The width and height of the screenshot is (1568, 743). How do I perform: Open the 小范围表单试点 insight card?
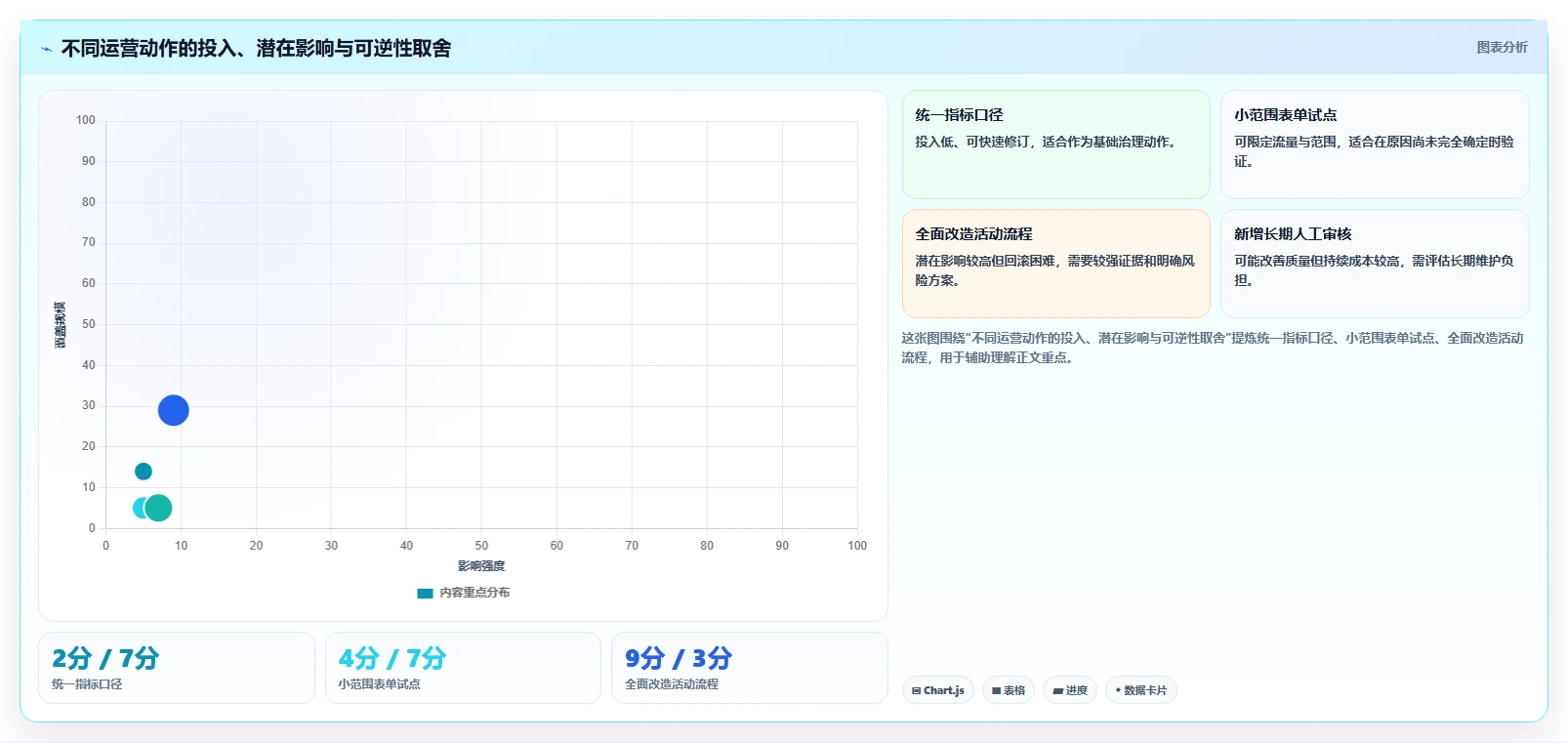[x=1375, y=144]
